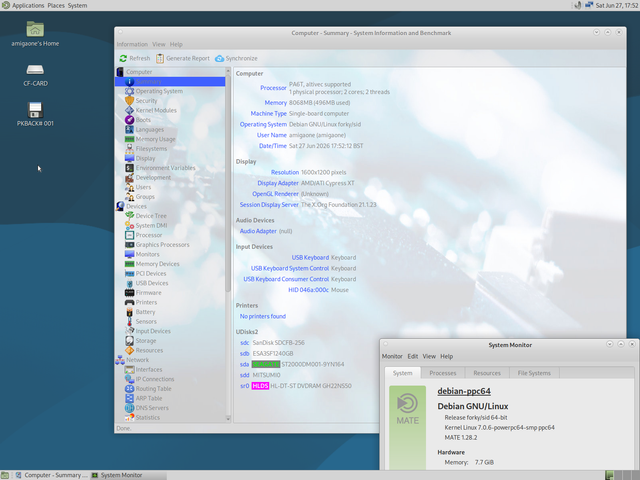Screen dimensions: 640x480
Task: Switch to the Processes tab
Action: click(x=442, y=373)
